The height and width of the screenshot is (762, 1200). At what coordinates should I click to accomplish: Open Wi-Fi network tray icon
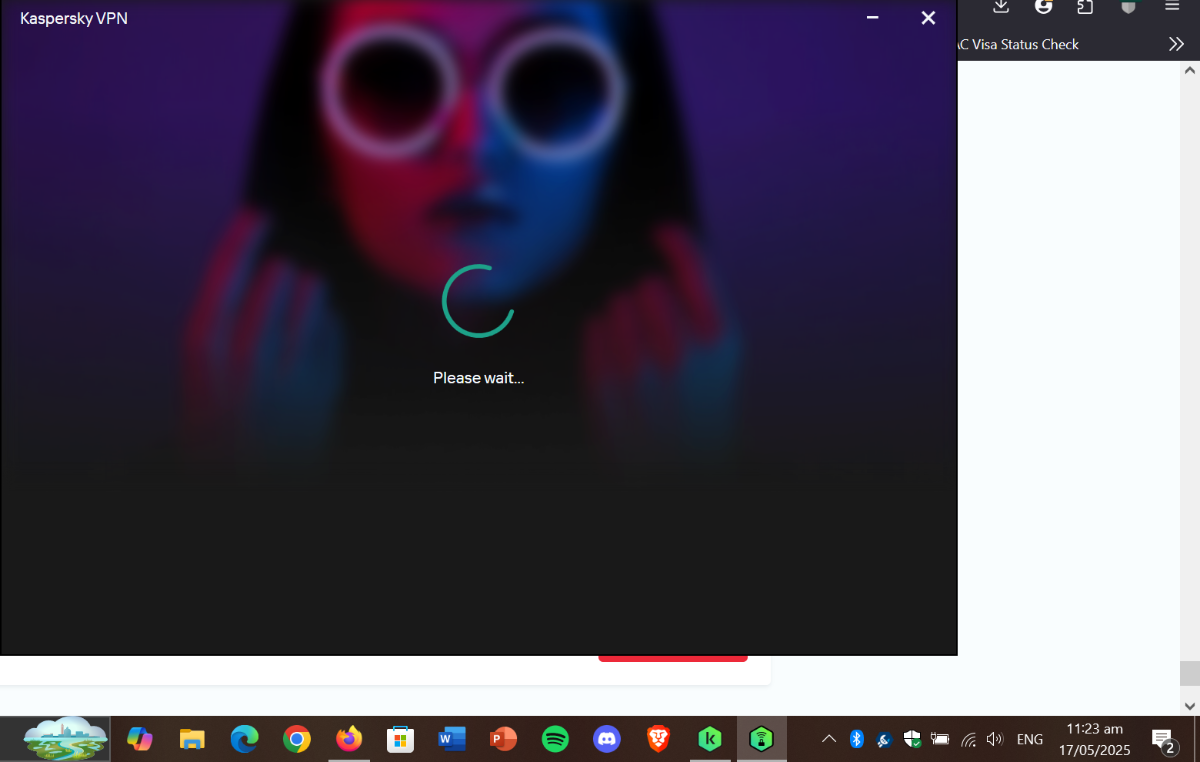click(x=968, y=740)
